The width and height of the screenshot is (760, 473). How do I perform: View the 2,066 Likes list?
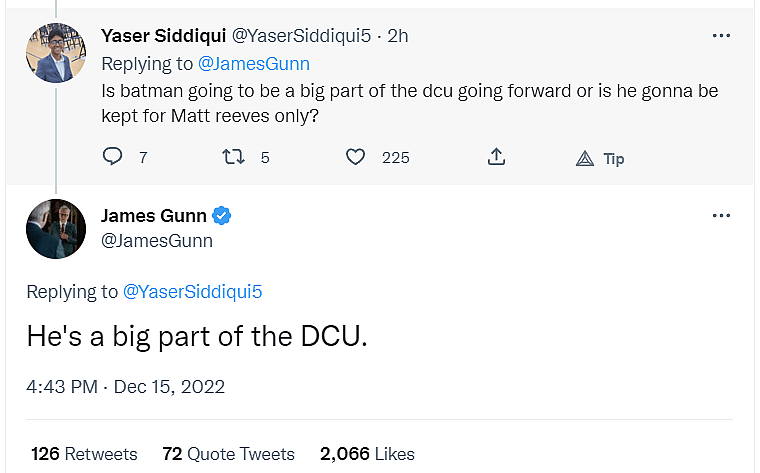(367, 453)
